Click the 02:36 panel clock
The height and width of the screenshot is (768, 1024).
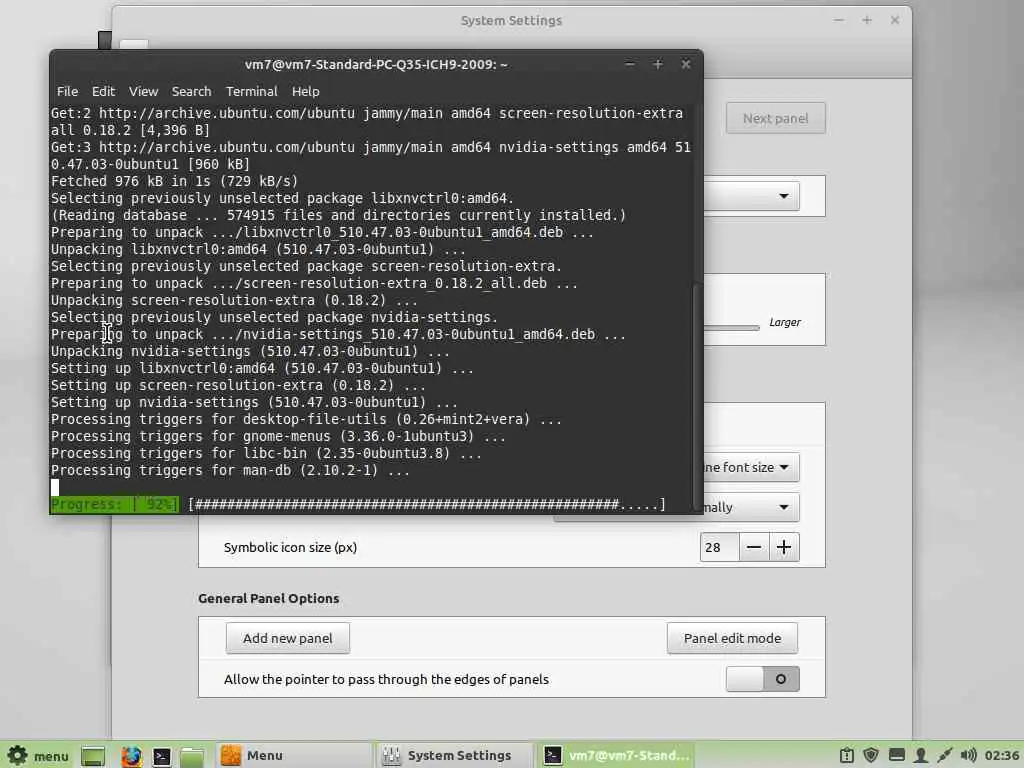click(x=1002, y=756)
